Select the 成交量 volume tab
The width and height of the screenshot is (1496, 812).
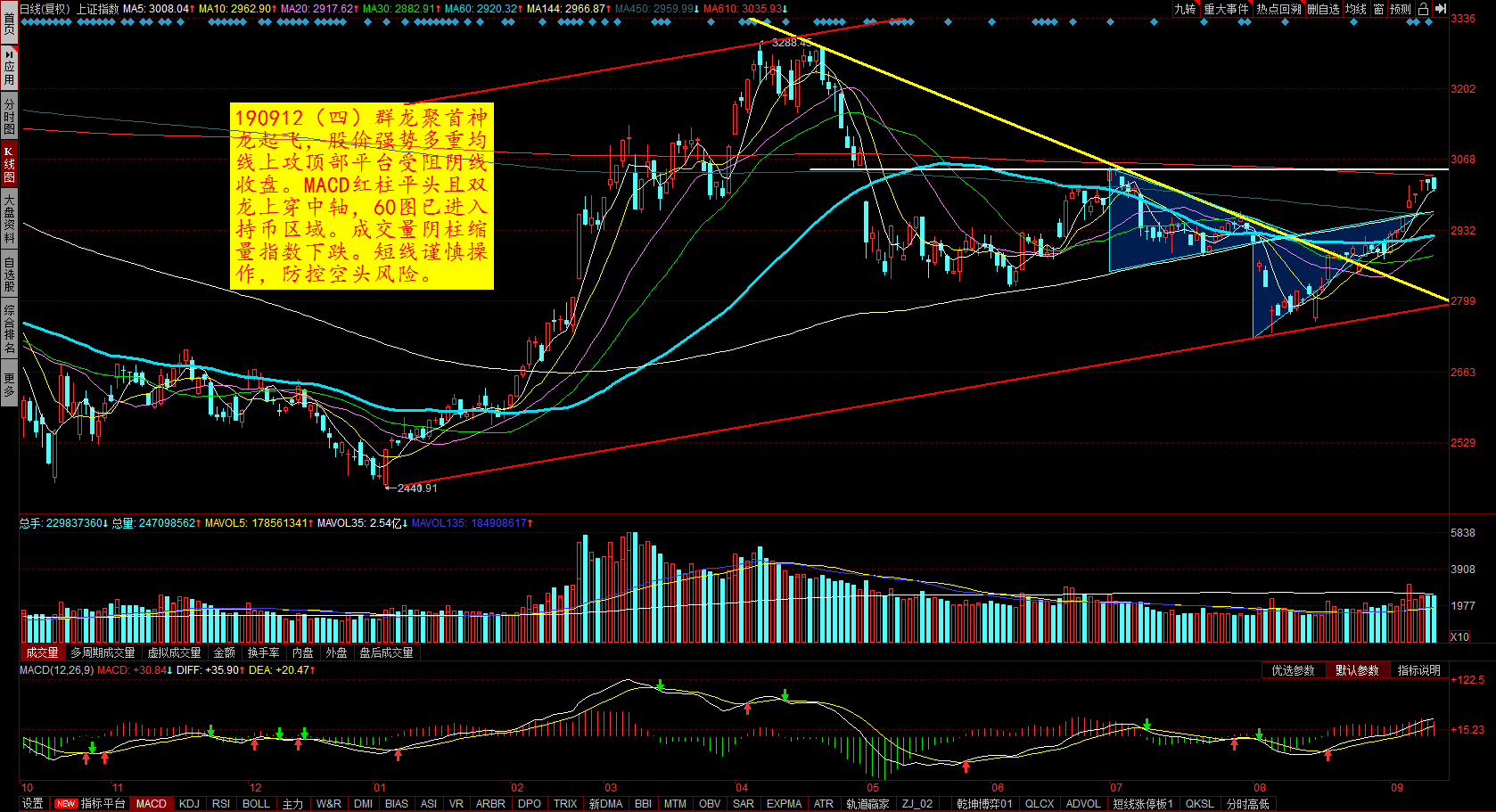[42, 652]
